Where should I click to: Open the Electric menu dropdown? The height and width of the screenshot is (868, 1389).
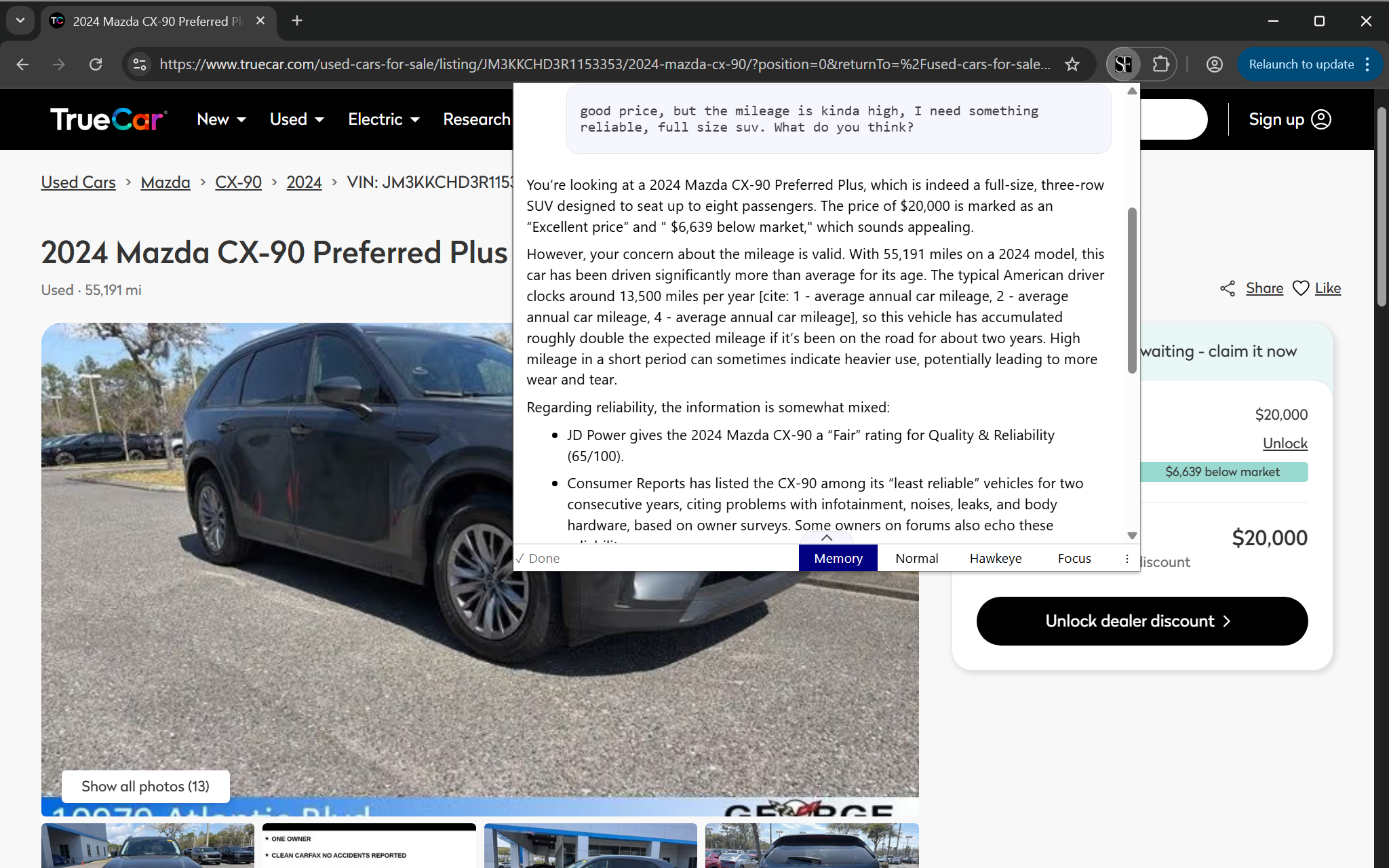click(x=384, y=119)
